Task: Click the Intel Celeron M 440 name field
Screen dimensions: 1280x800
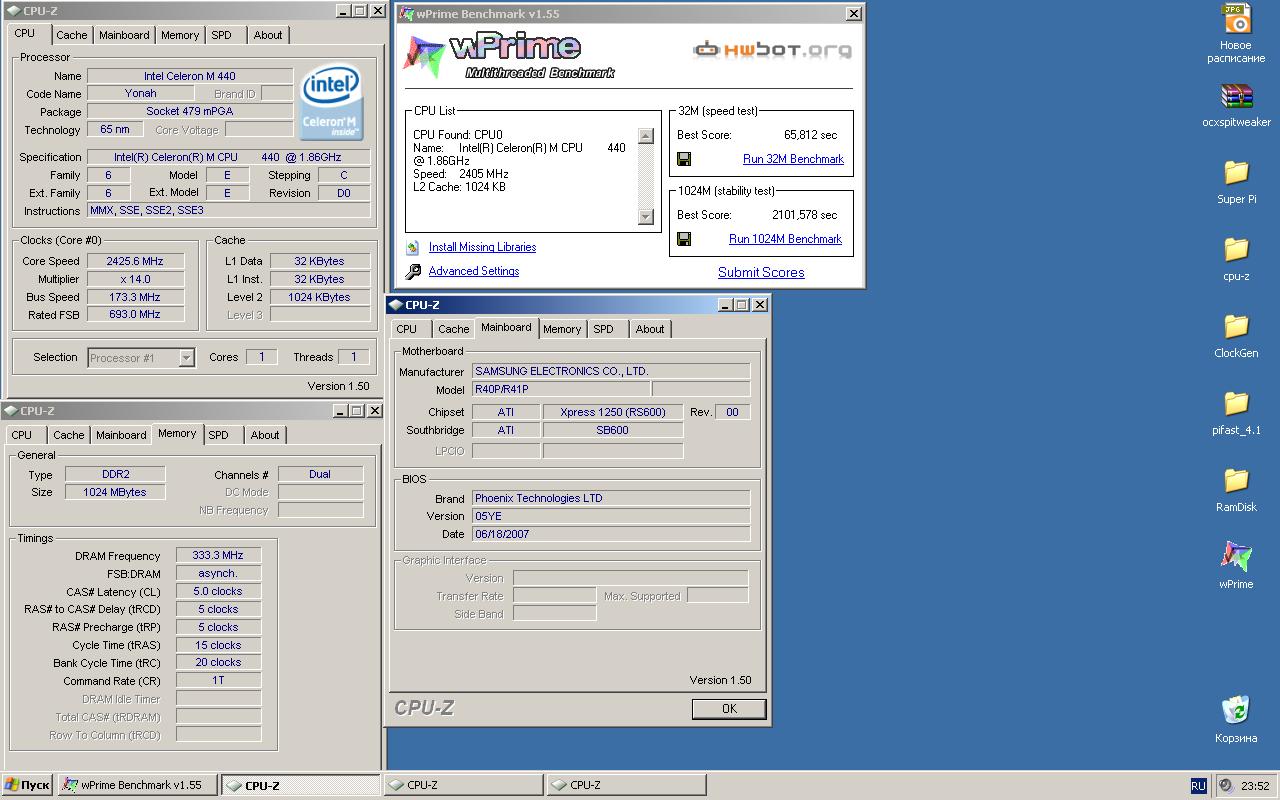Action: (x=190, y=76)
